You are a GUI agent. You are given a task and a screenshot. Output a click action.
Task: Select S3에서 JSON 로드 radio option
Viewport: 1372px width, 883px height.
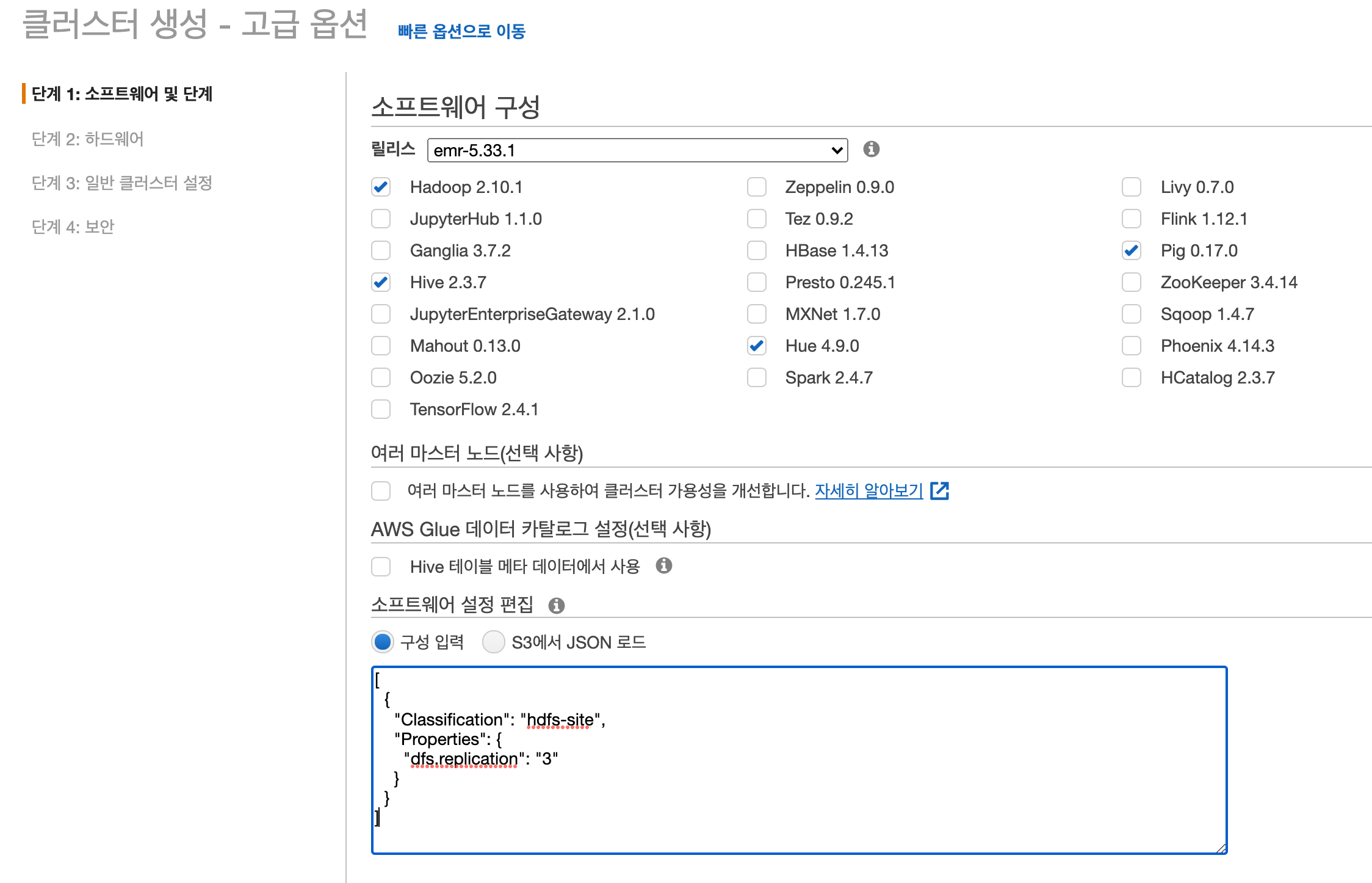pos(493,642)
